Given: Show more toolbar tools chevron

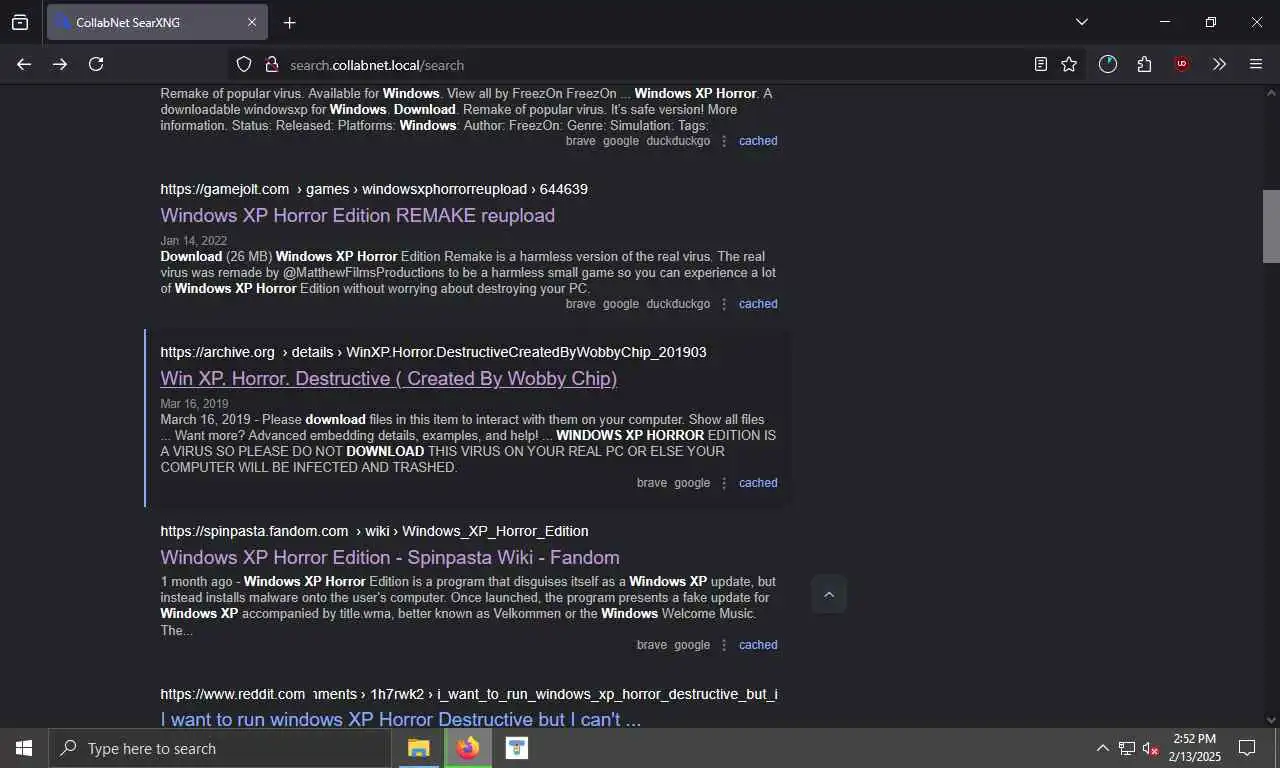Looking at the screenshot, I should click(x=1219, y=64).
